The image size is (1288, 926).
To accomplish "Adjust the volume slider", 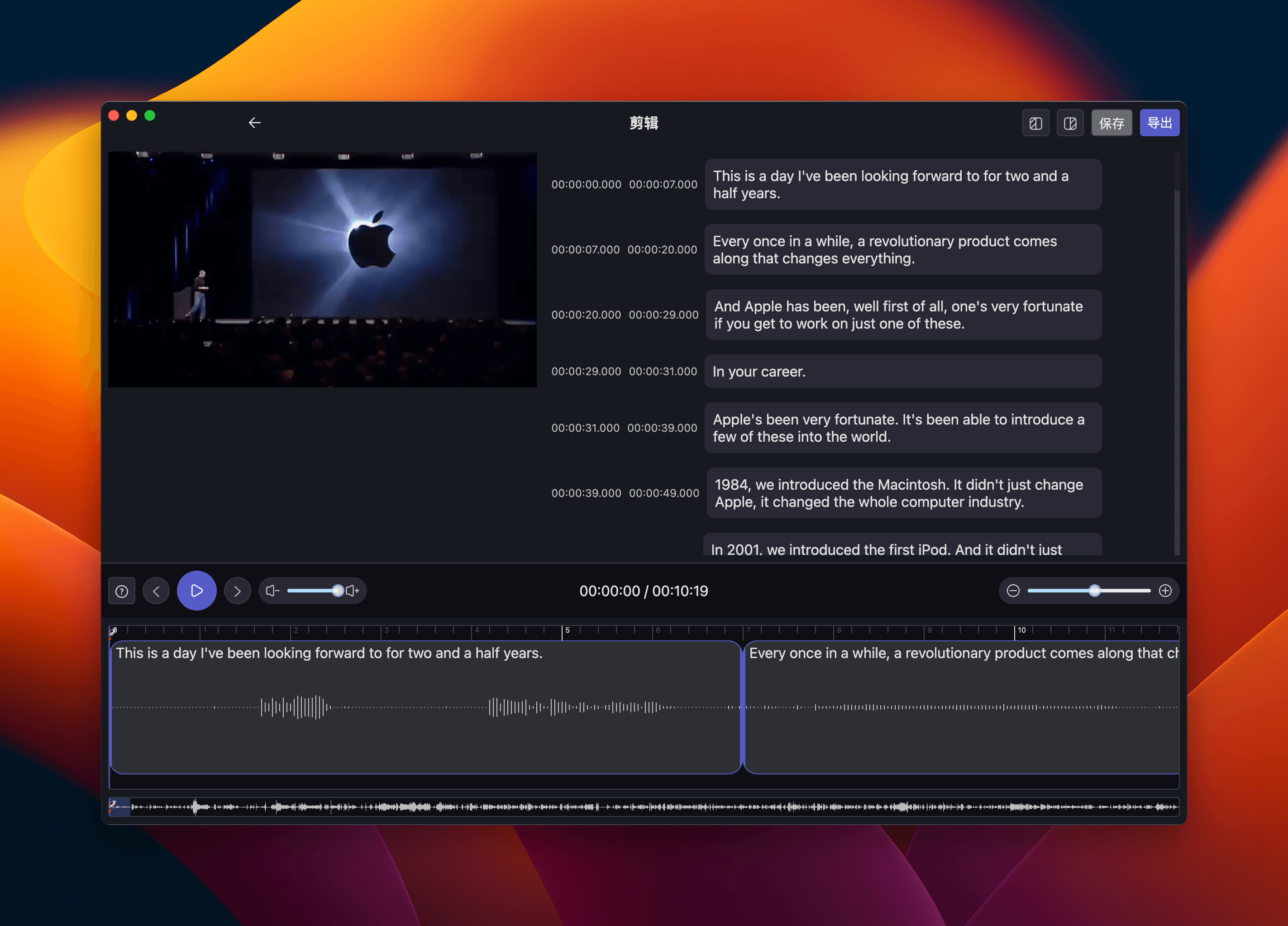I will (313, 591).
